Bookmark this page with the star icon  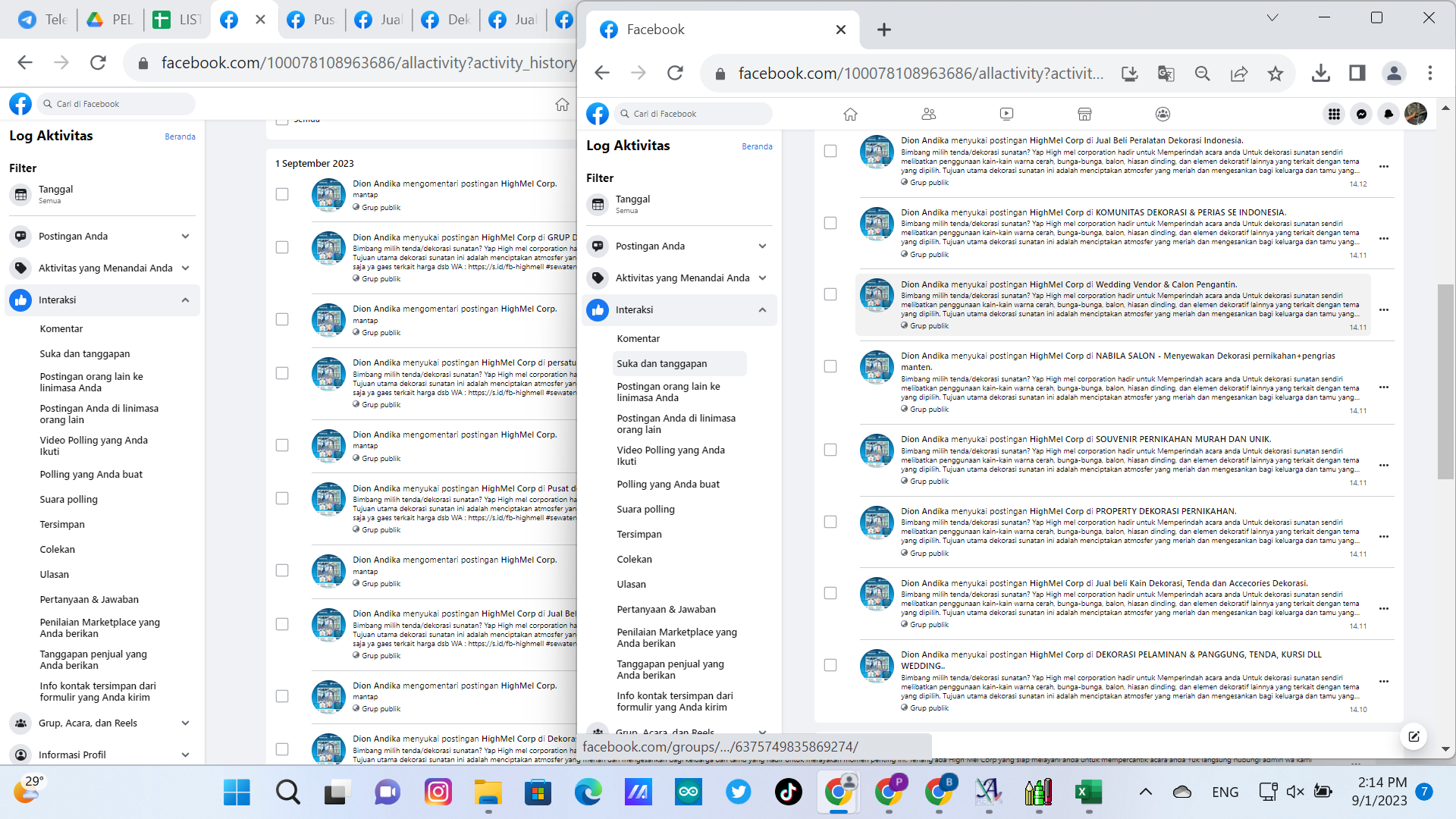pyautogui.click(x=1276, y=74)
